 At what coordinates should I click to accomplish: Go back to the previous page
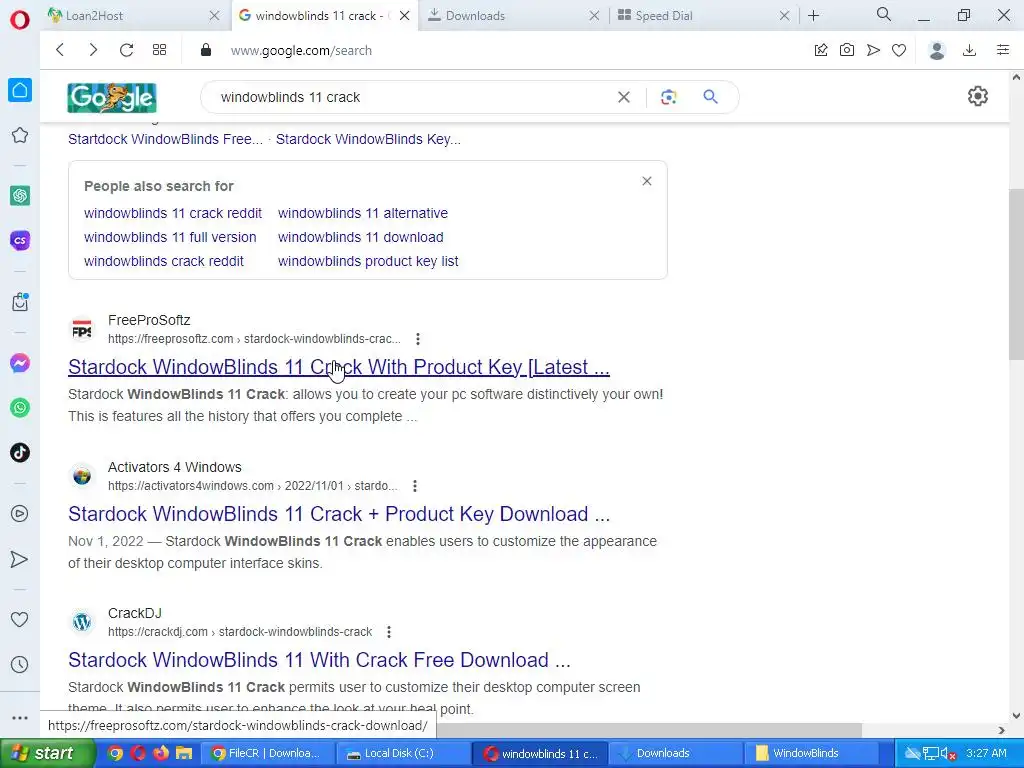[60, 50]
